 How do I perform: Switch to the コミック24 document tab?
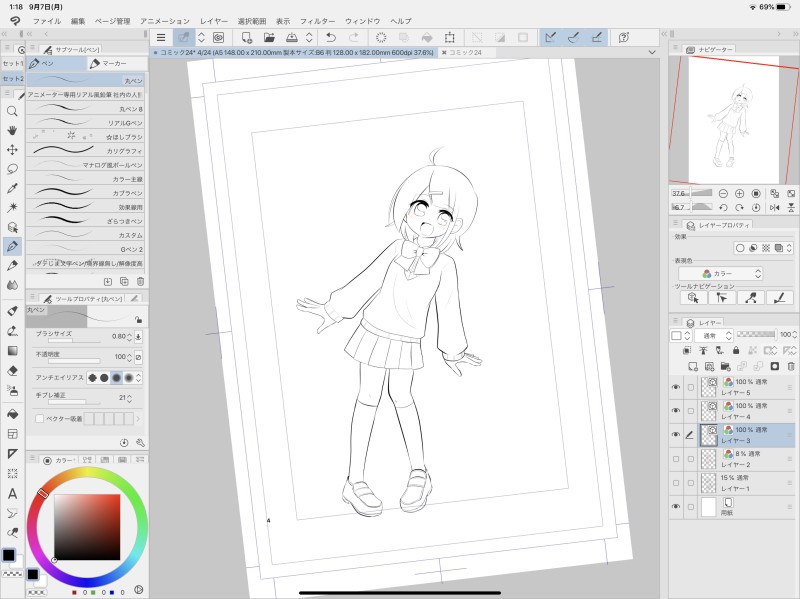[x=464, y=51]
